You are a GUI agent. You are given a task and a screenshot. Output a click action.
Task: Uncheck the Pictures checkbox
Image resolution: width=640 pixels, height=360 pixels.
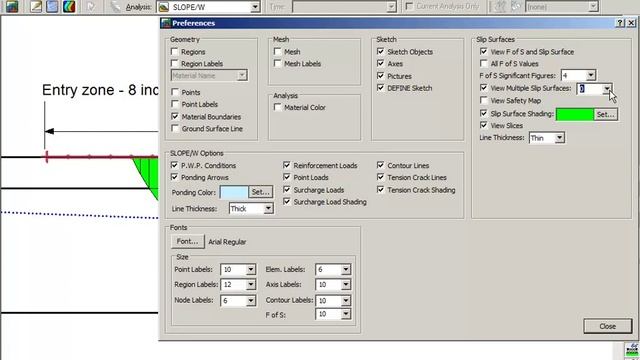click(x=380, y=76)
